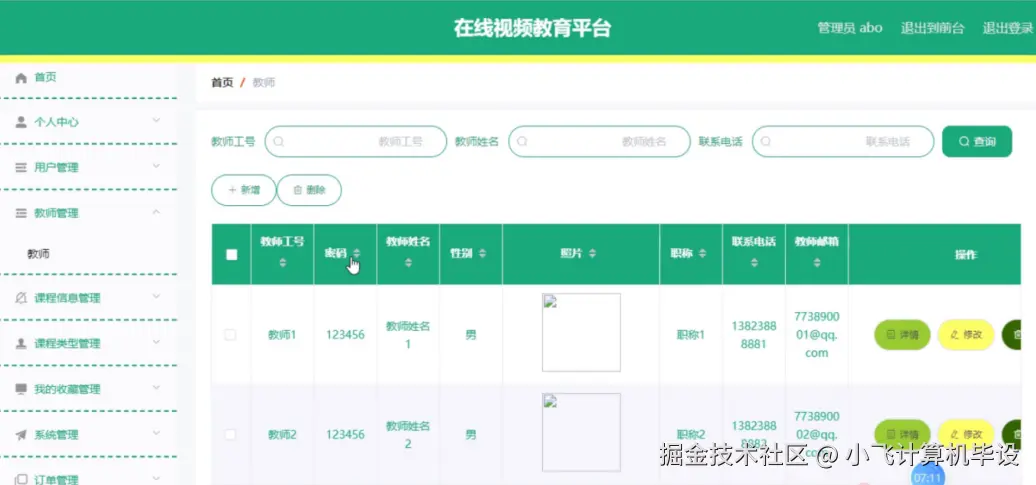
Task: Sort table by 联系电话 column arrows
Action: 754,262
